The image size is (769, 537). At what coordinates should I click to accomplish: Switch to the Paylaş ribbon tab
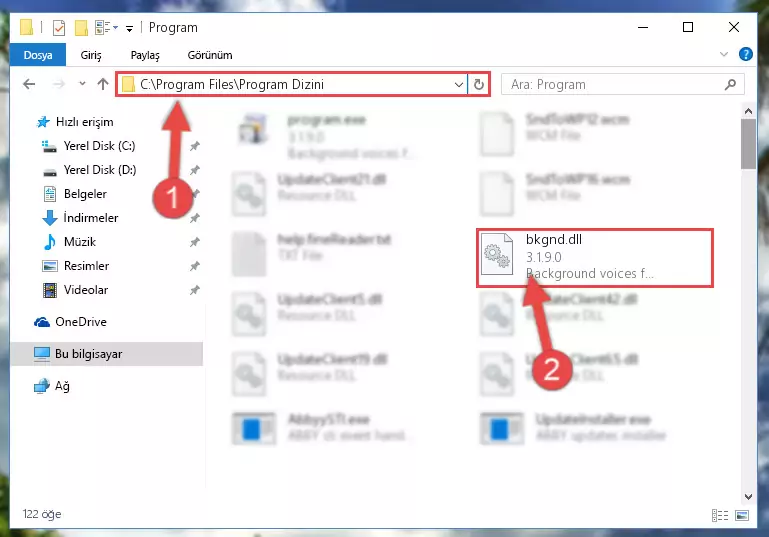[x=145, y=55]
